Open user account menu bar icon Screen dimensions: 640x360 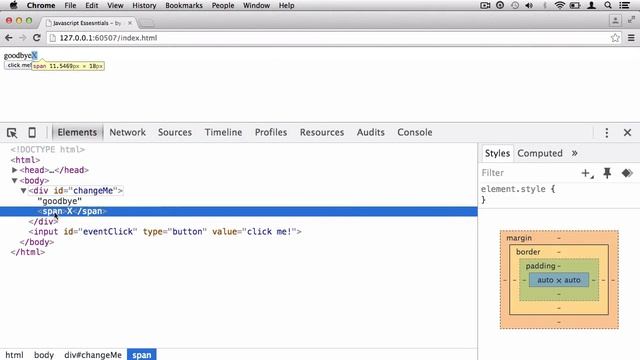[591, 5]
